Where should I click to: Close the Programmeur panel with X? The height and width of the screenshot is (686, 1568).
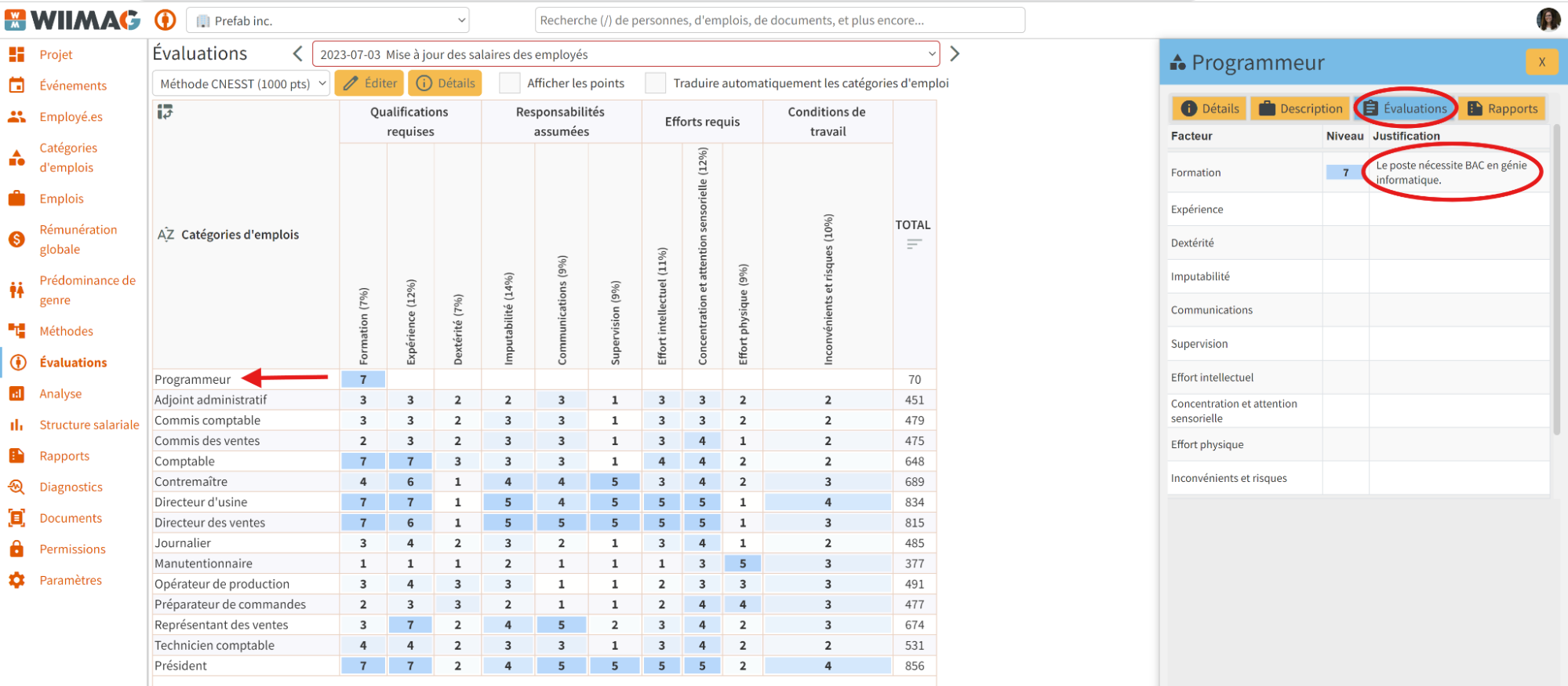1541,62
